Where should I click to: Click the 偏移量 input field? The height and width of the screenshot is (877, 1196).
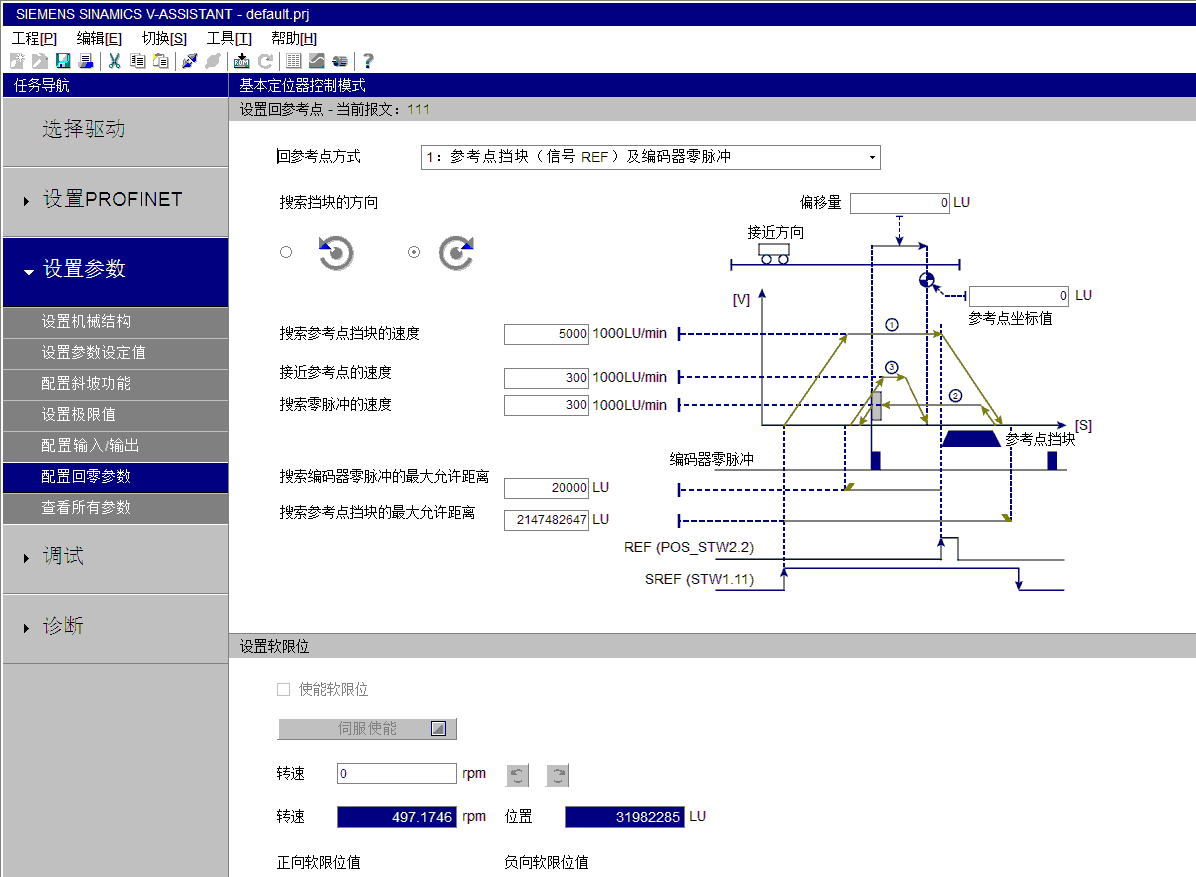(899, 203)
